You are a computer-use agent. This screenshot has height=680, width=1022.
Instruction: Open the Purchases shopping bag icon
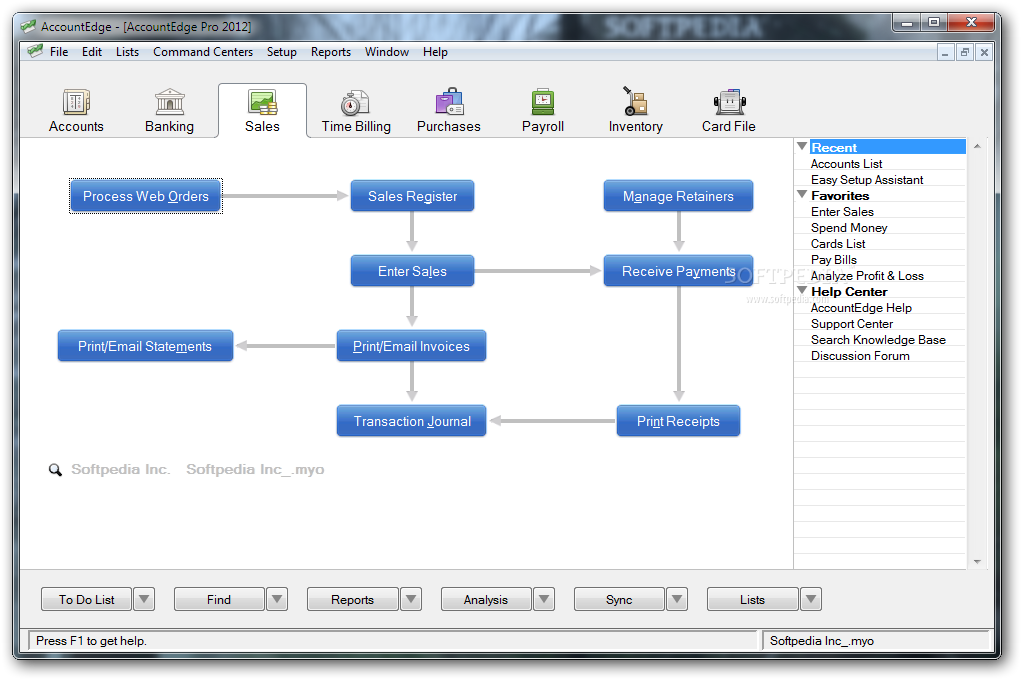click(x=449, y=102)
